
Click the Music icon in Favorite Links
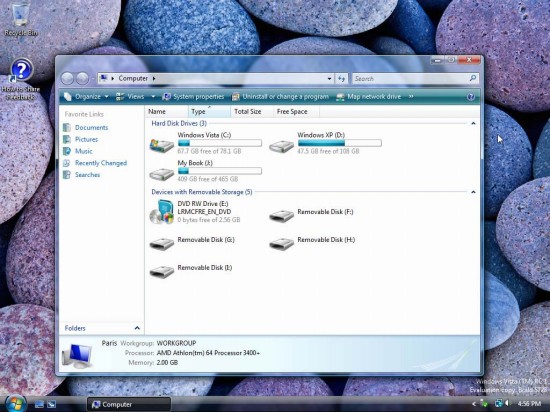point(67,151)
